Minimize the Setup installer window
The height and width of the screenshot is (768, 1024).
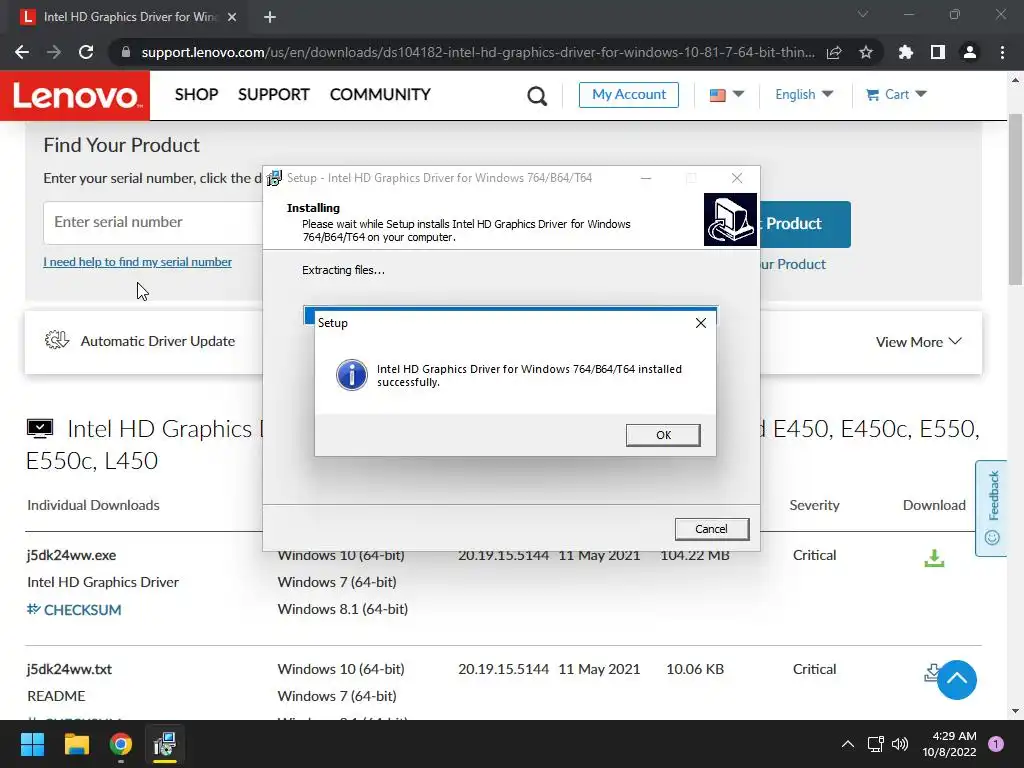click(x=646, y=178)
